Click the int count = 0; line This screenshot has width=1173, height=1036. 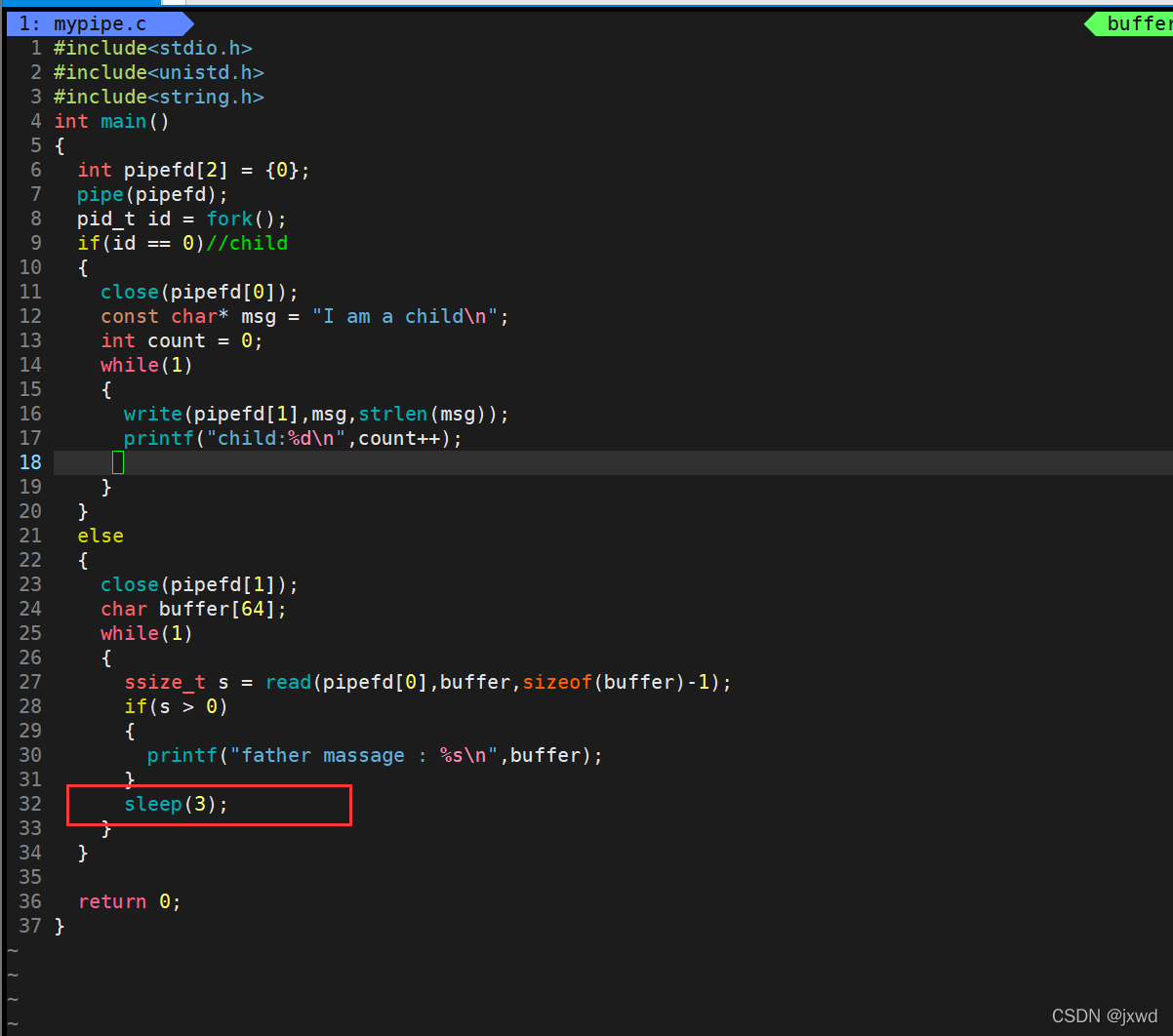pos(182,340)
